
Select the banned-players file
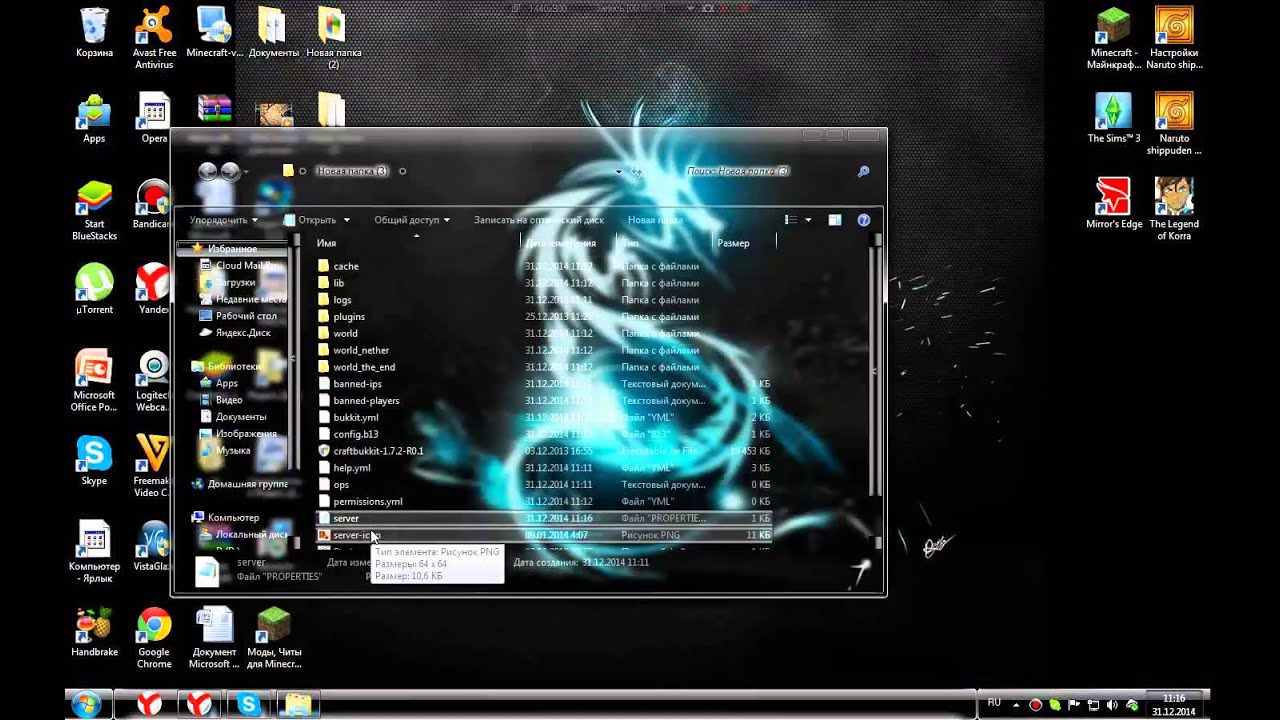(x=544, y=400)
